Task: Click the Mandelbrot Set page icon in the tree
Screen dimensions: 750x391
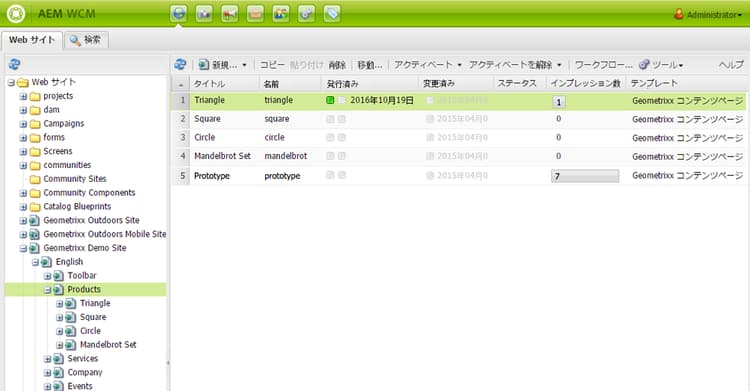Action: [71, 345]
